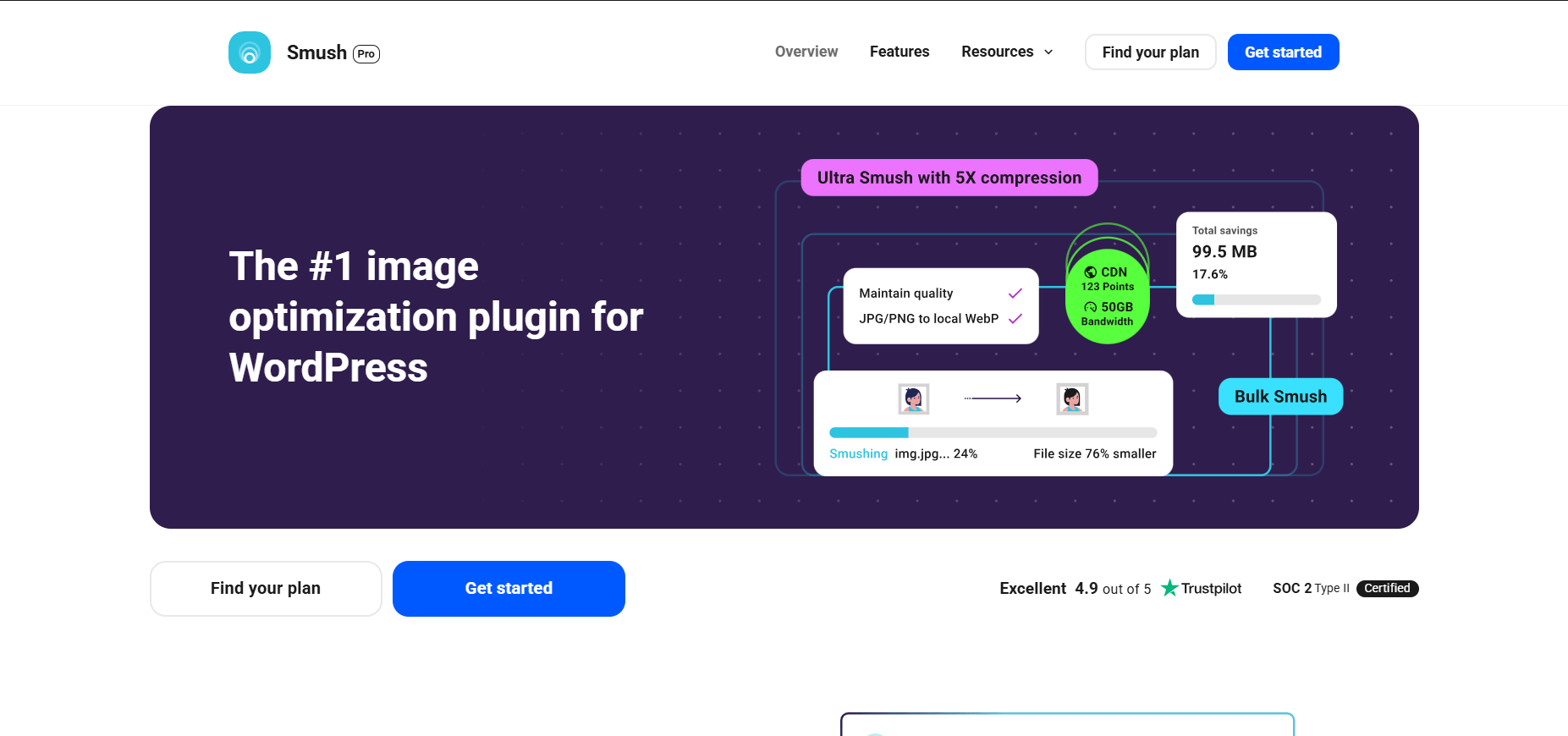Image resolution: width=1568 pixels, height=736 pixels.
Task: Click the arrow between image thumbnails
Action: tap(993, 398)
